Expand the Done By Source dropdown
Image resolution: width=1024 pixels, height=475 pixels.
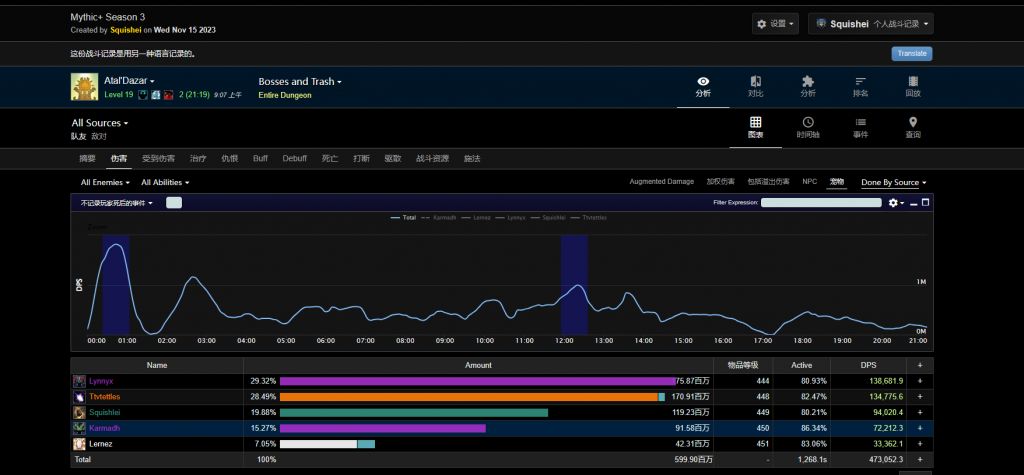[893, 183]
